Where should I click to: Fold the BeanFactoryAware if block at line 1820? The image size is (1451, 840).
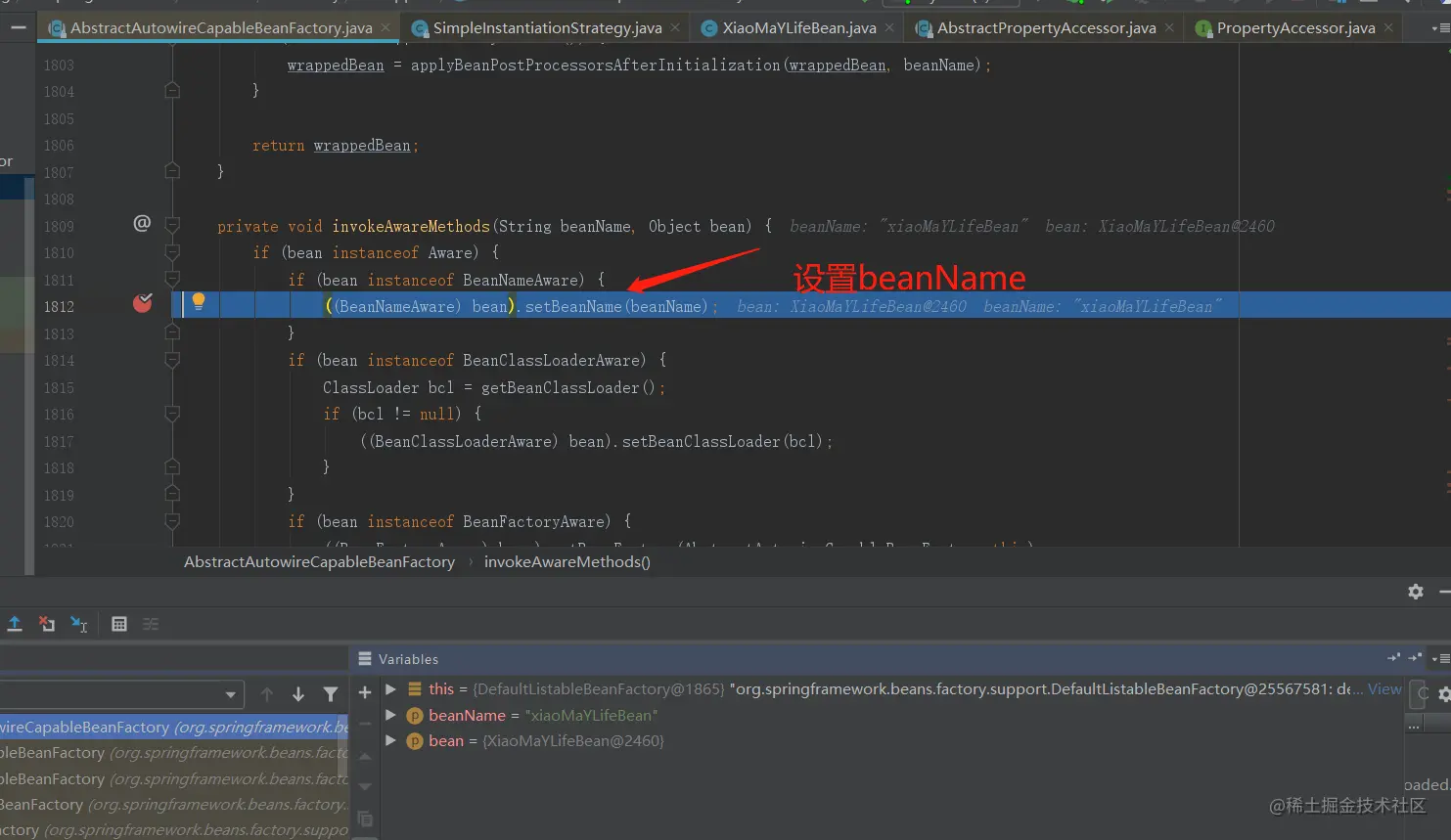tap(172, 521)
